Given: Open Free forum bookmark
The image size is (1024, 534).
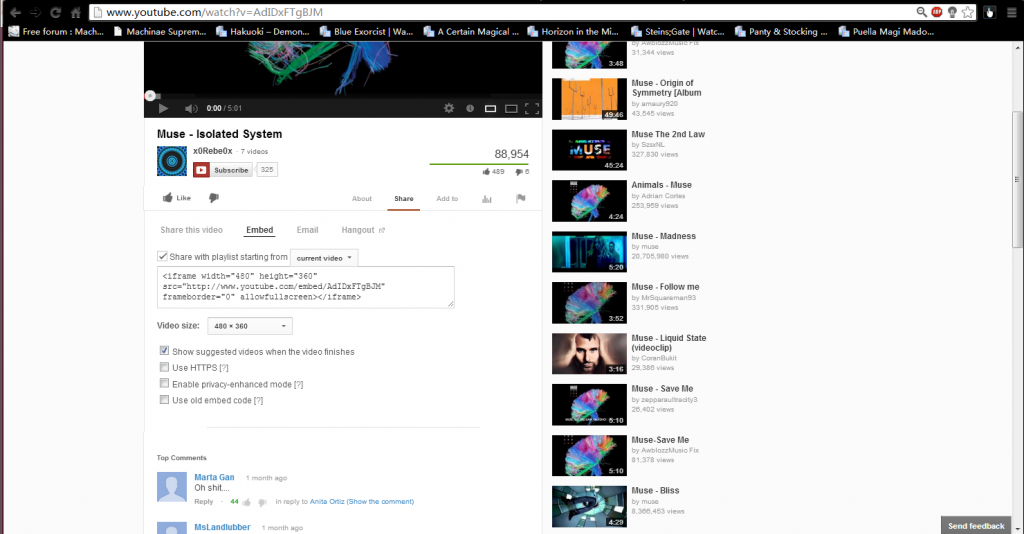Looking at the screenshot, I should (56, 31).
